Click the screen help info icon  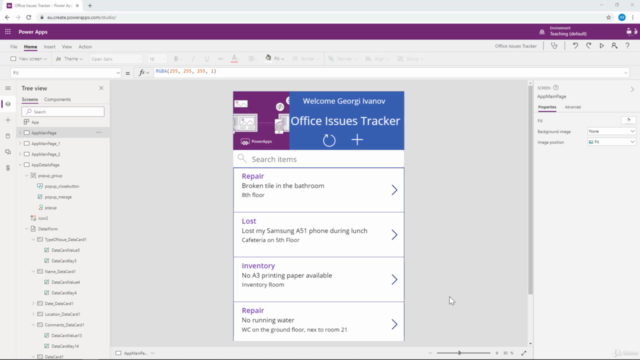coord(556,88)
